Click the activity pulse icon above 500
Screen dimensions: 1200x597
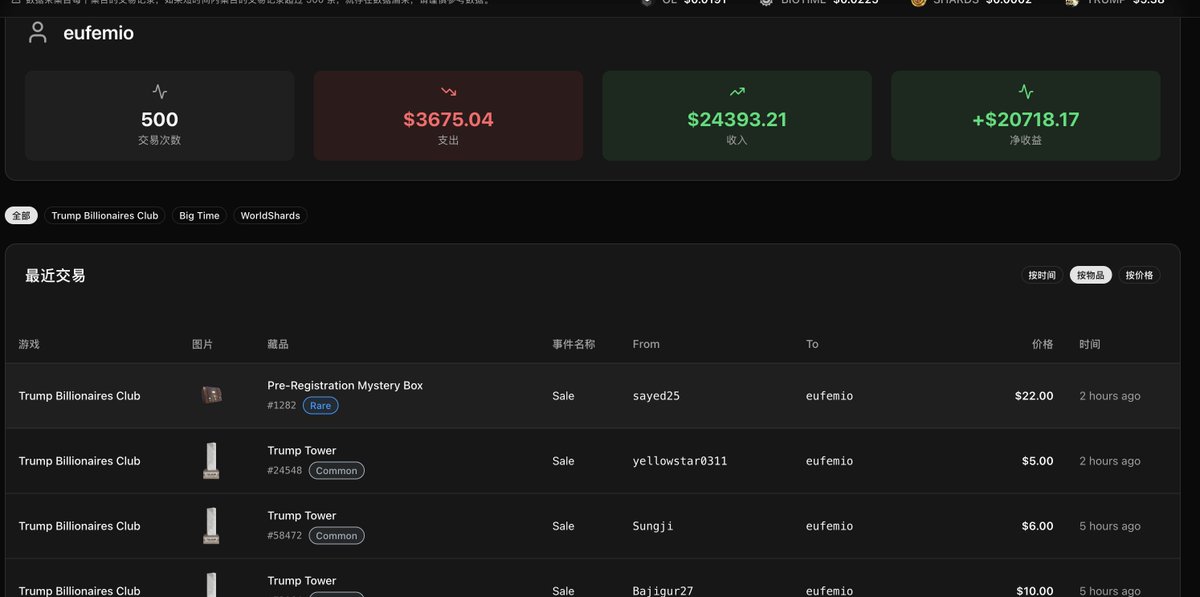click(160, 92)
